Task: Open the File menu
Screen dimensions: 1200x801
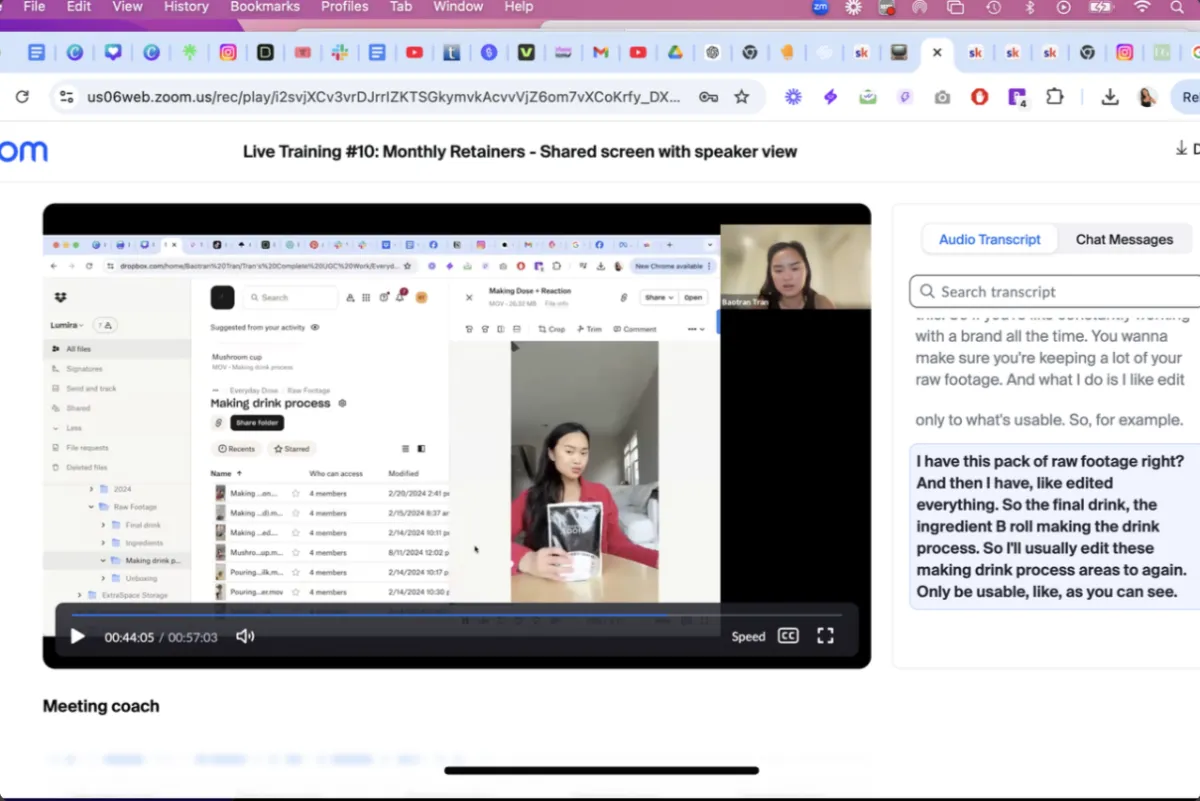Action: [x=34, y=7]
